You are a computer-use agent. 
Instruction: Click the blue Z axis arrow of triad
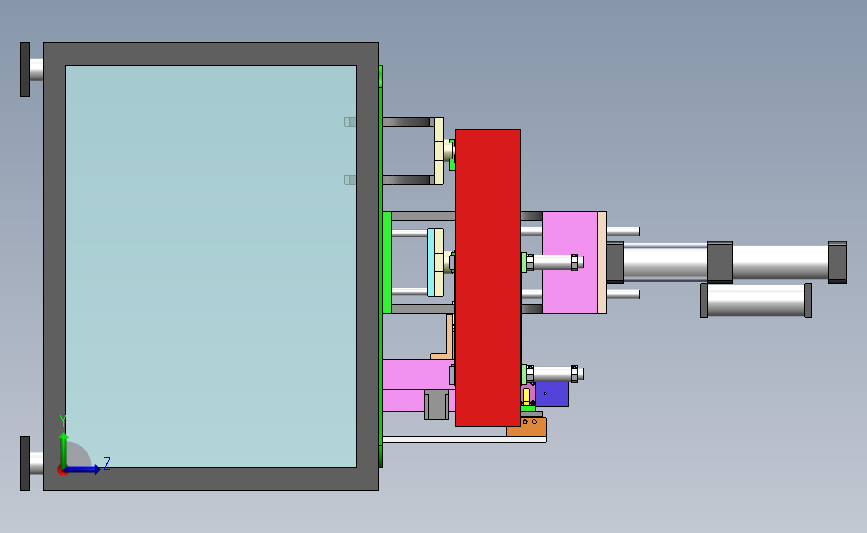coord(83,469)
